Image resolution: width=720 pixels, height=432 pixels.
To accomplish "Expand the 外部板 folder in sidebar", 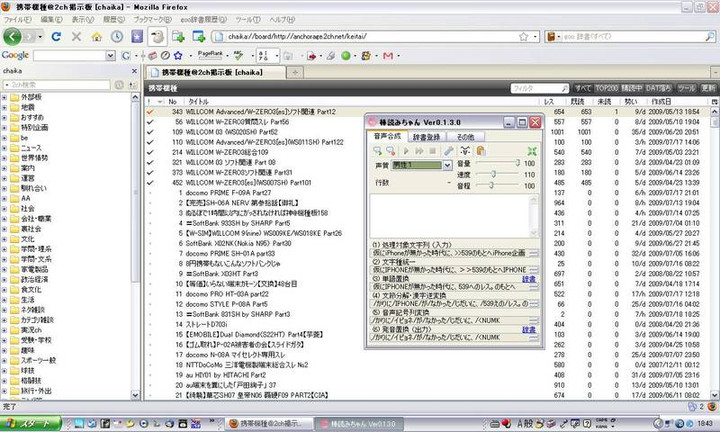I will point(8,97).
